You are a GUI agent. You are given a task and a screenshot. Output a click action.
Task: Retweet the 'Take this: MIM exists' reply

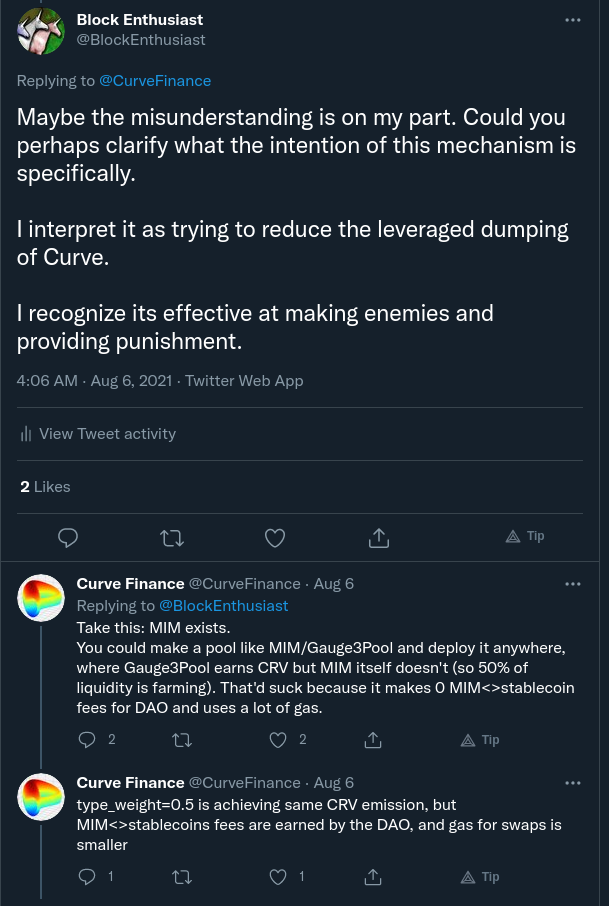click(183, 740)
